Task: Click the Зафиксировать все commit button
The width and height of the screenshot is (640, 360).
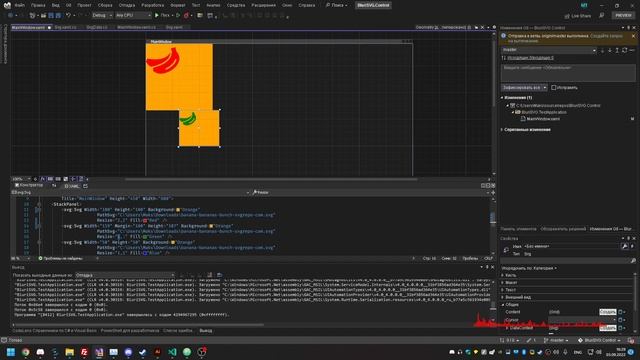Action: tap(521, 87)
